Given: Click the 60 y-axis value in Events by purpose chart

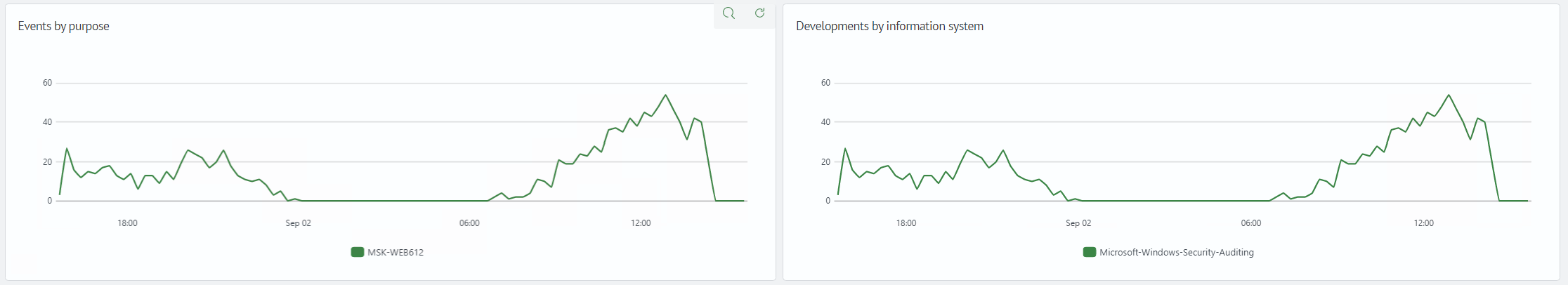Looking at the screenshot, I should click(x=47, y=83).
